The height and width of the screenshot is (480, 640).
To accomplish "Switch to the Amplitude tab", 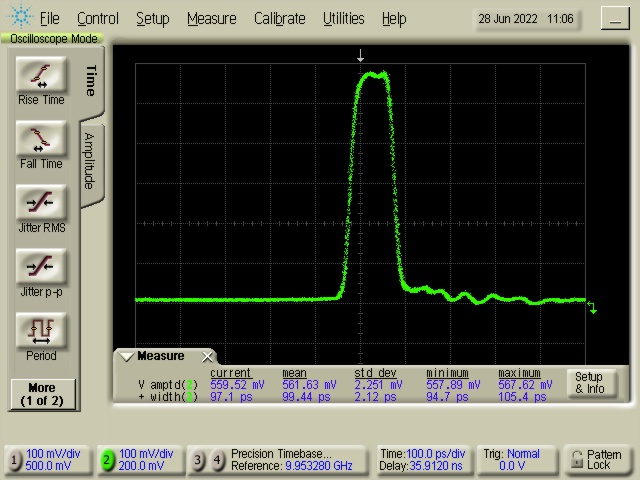I will (89, 160).
